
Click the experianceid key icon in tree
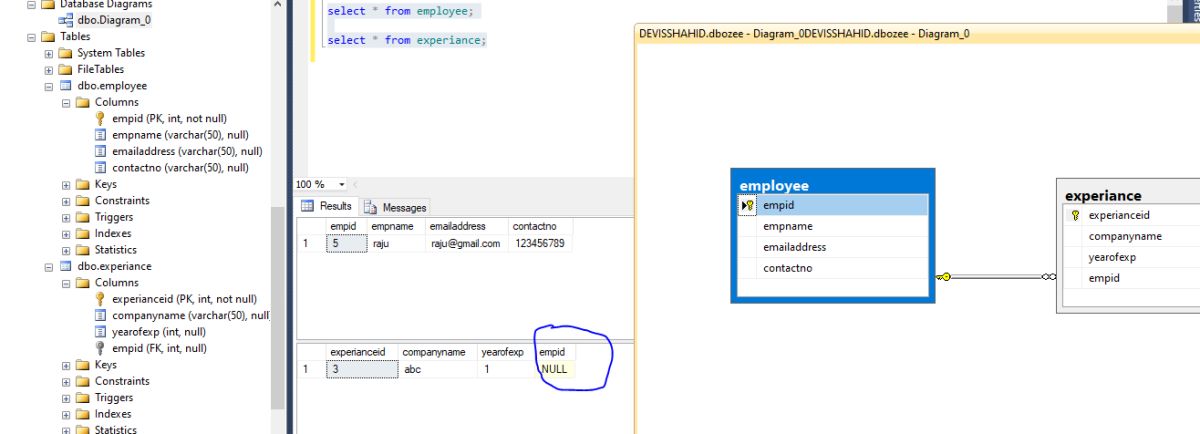click(100, 299)
